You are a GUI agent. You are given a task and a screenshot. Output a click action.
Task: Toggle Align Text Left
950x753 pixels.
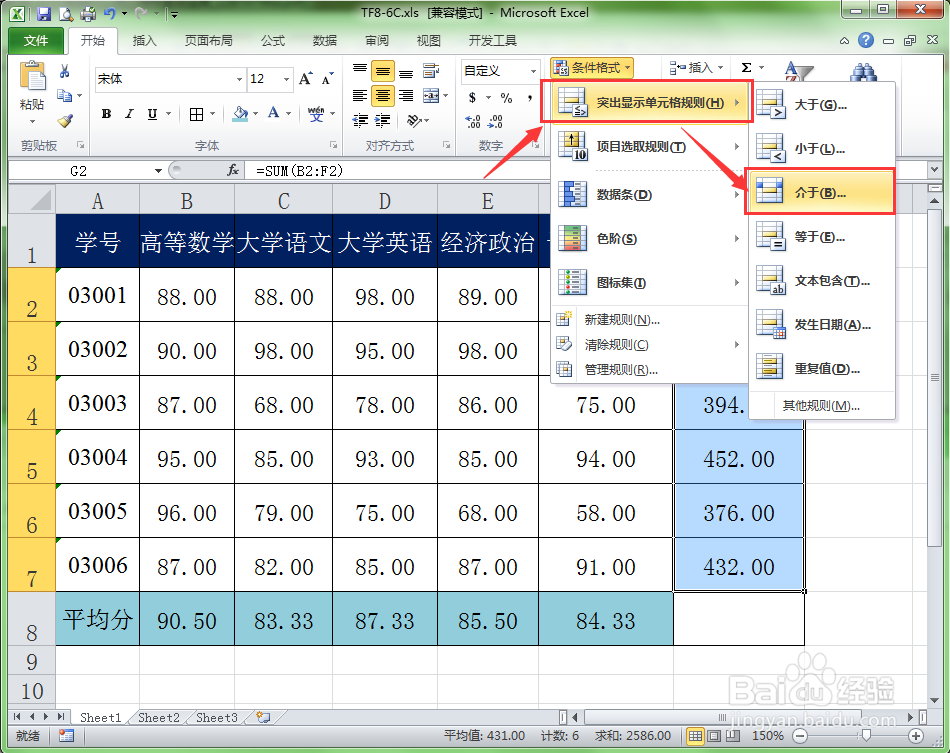pos(360,96)
